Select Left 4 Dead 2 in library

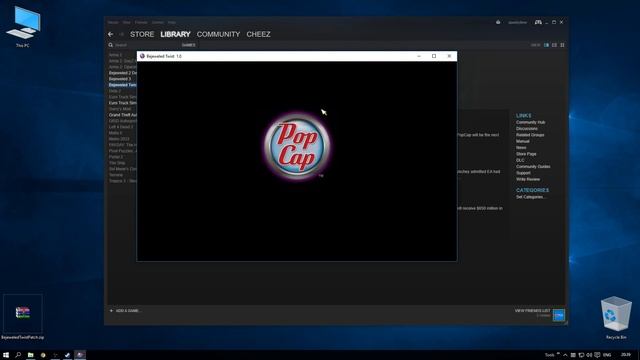point(121,127)
